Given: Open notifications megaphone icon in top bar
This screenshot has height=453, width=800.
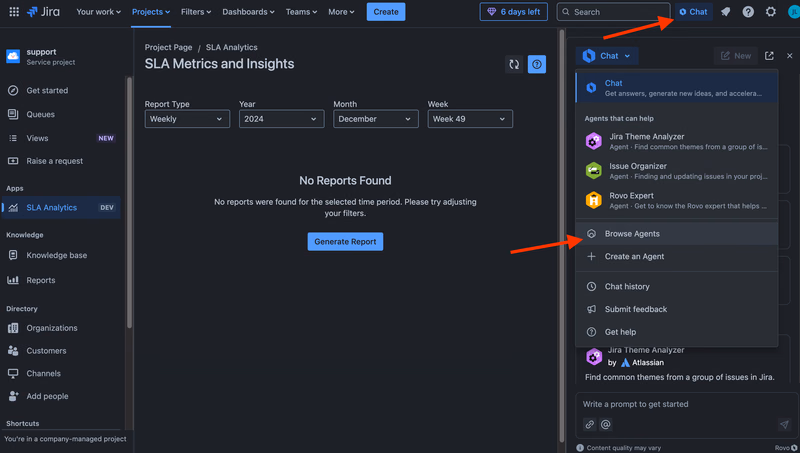Looking at the screenshot, I should coord(726,12).
